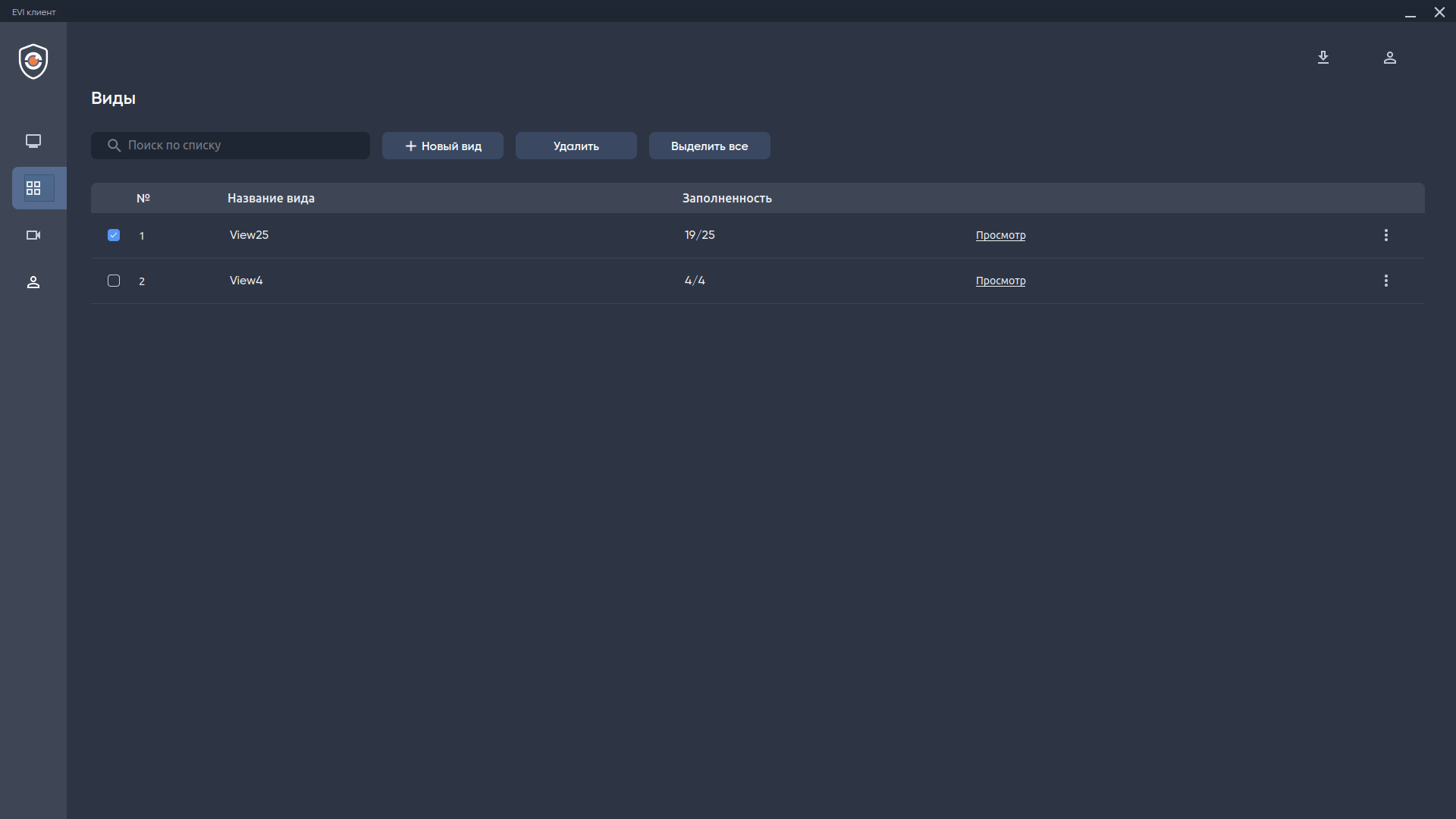Click the download icon at top right
1456x819 pixels.
click(x=1323, y=58)
